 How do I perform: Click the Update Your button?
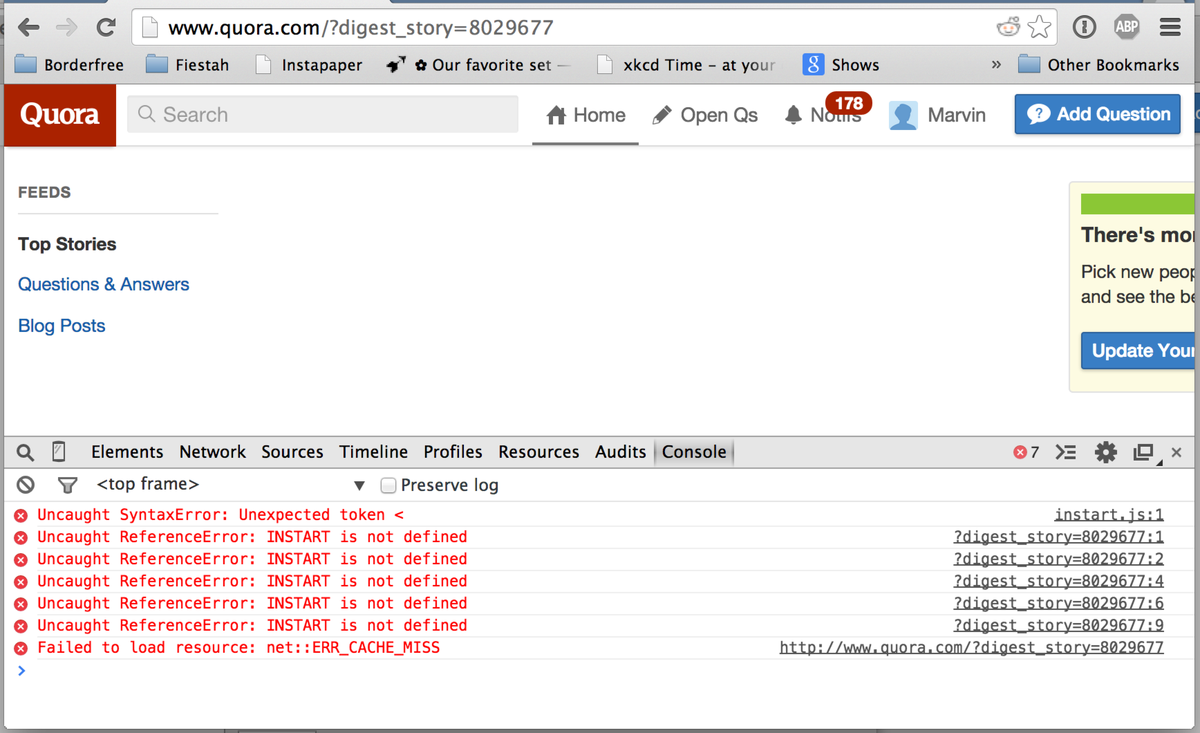[1140, 350]
